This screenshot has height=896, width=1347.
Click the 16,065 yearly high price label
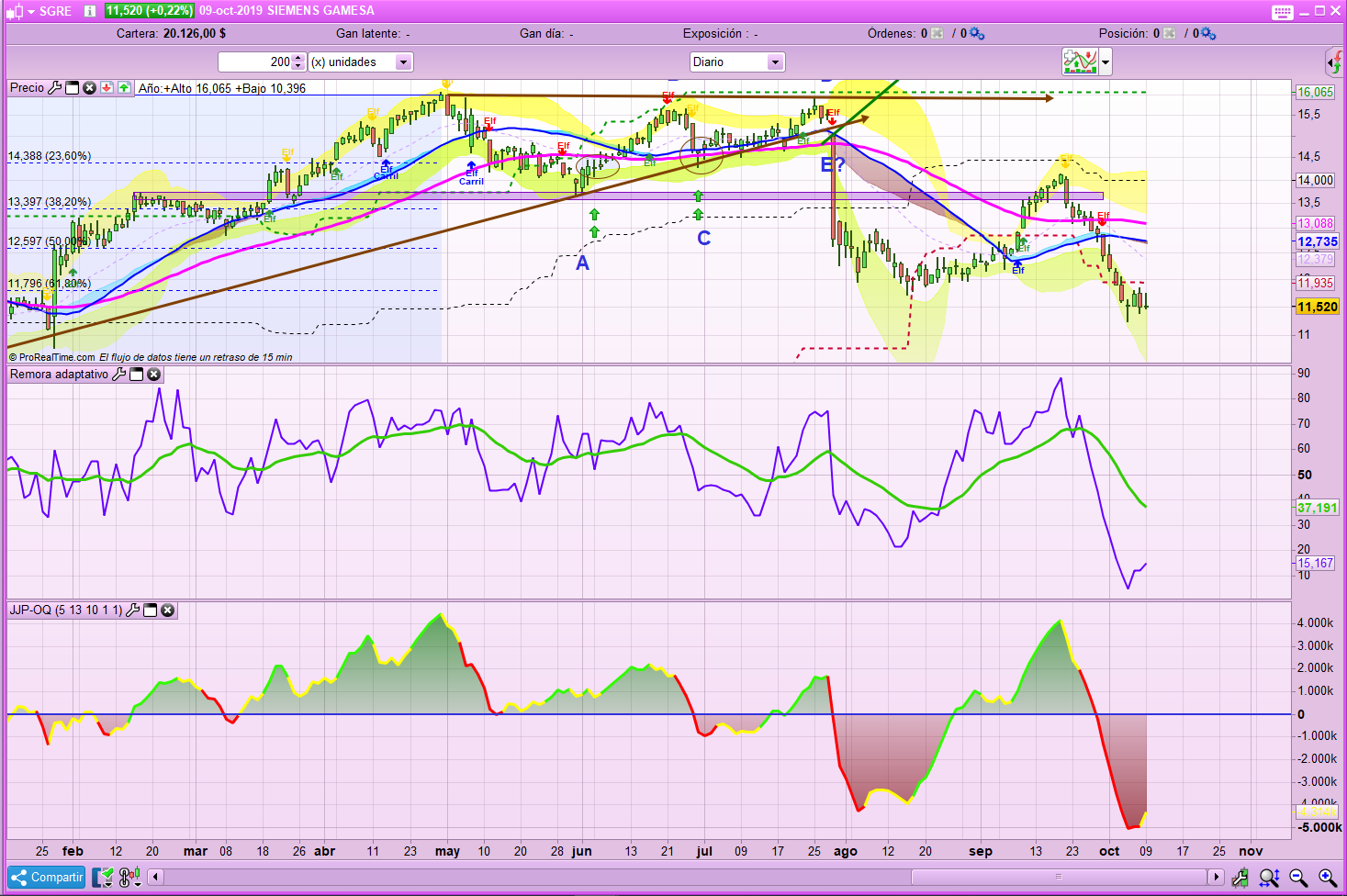click(1315, 93)
